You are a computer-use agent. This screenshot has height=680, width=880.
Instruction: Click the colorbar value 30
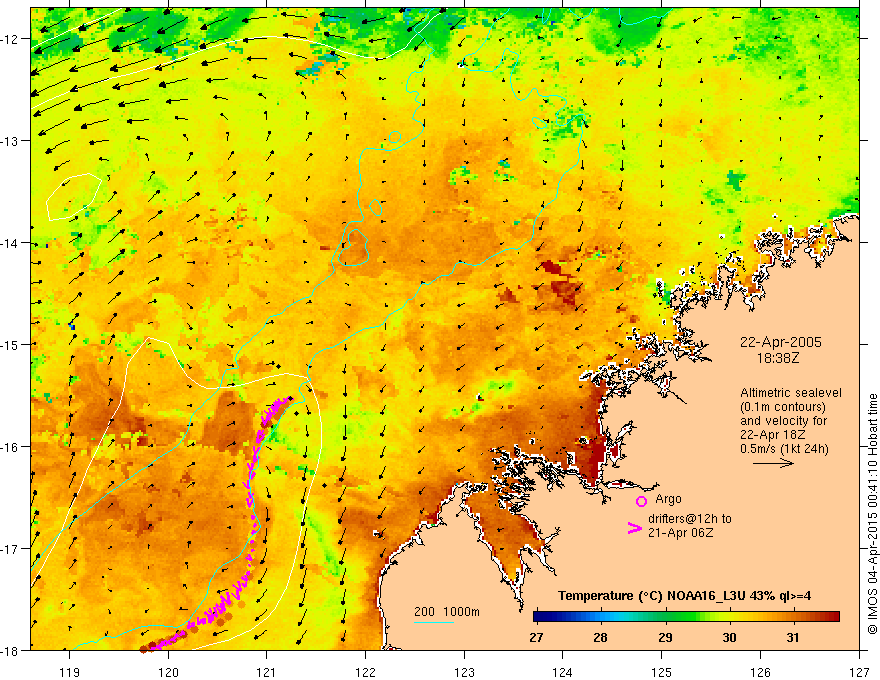pyautogui.click(x=729, y=637)
